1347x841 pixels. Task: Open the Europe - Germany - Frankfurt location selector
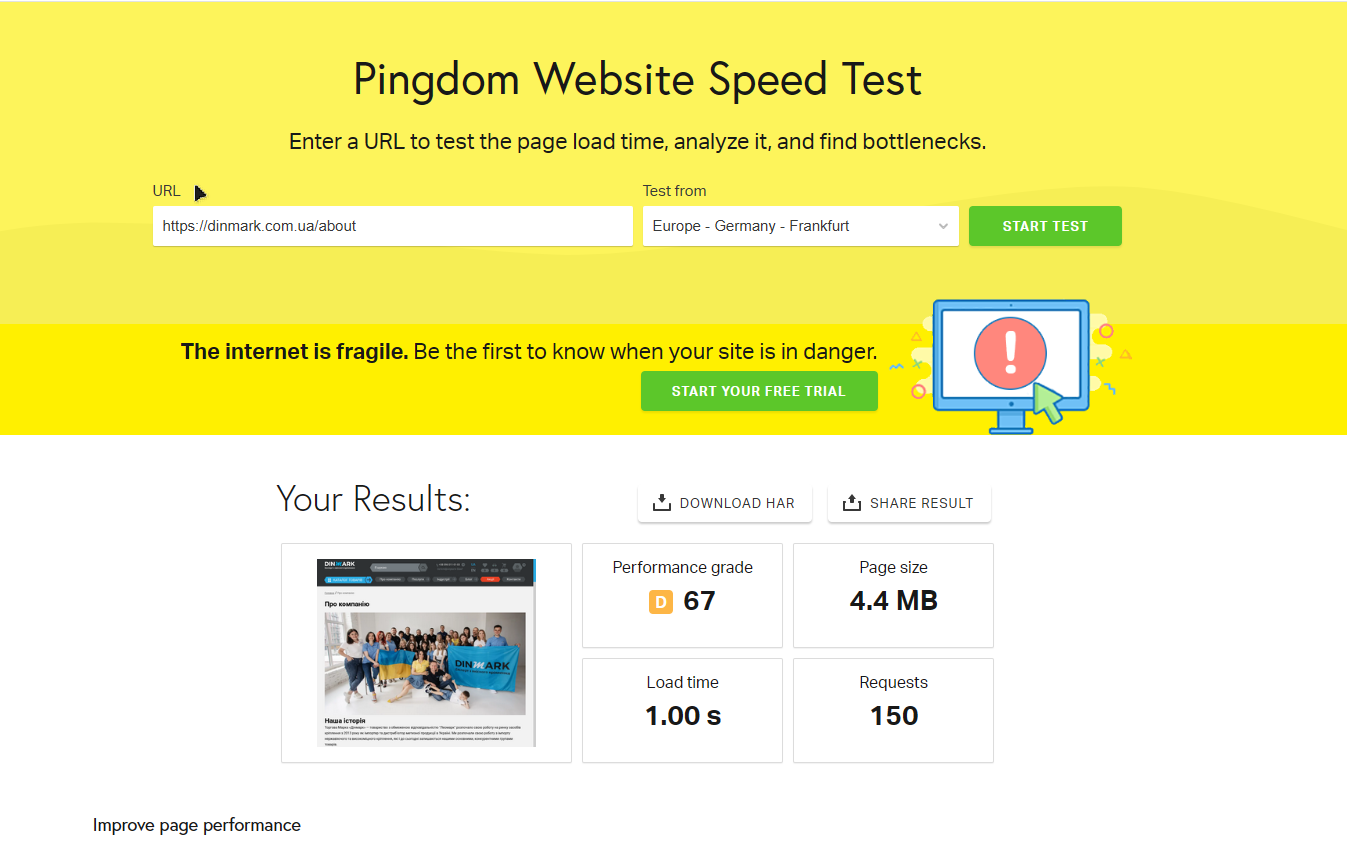(x=801, y=226)
